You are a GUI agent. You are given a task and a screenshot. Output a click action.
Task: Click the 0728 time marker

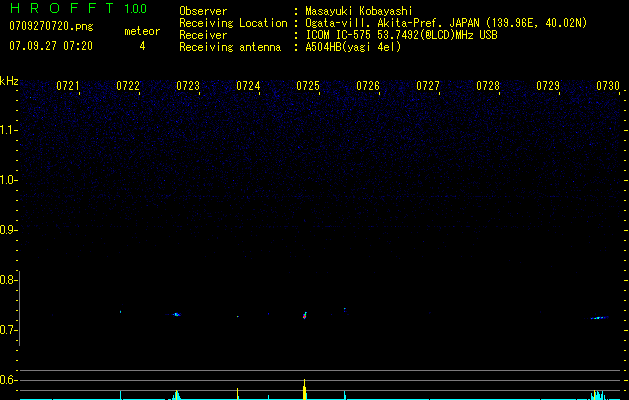tap(488, 86)
